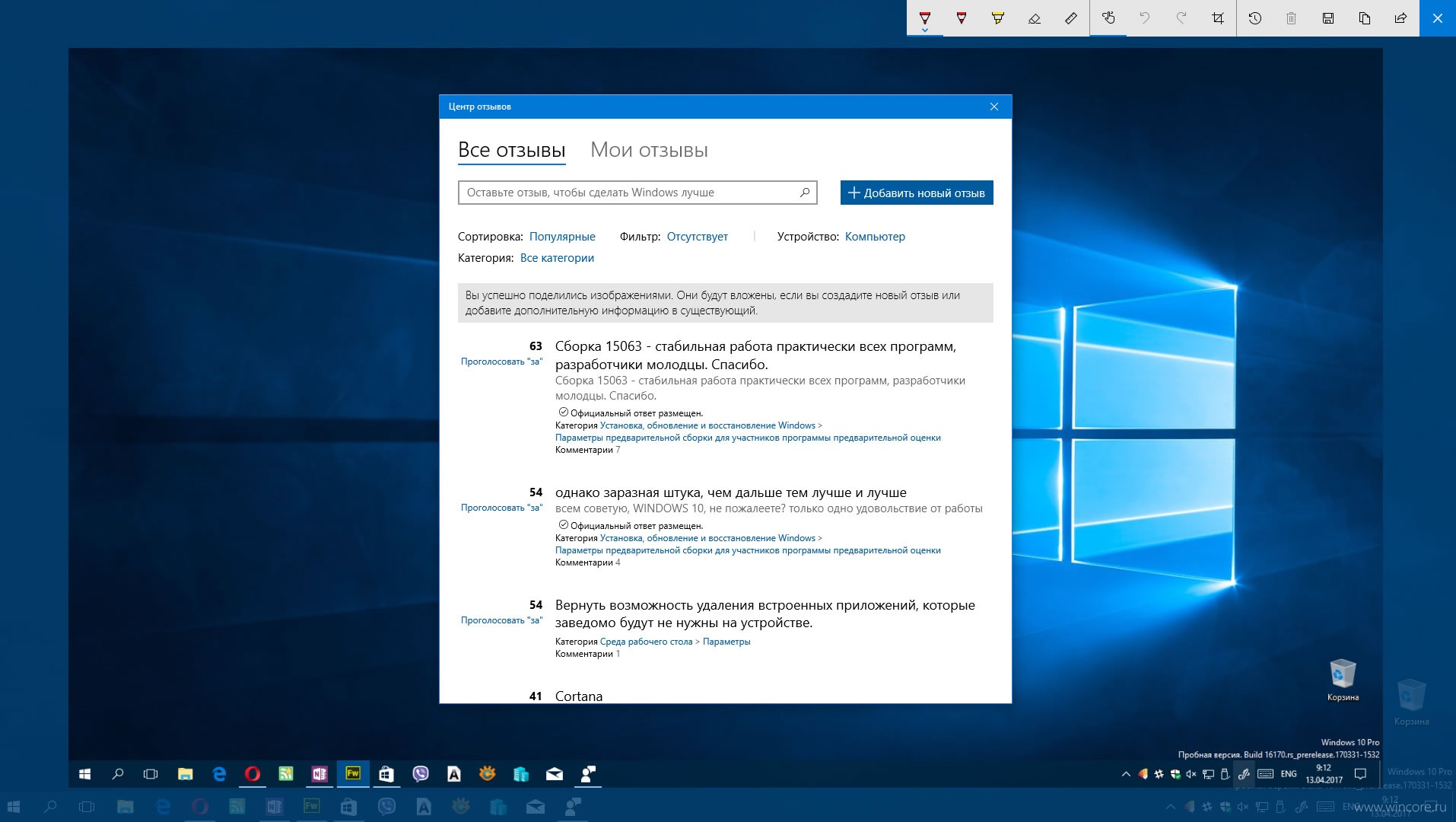The width and height of the screenshot is (1456, 822).
Task: Open the Сборка 15063 feedback title
Action: [755, 355]
